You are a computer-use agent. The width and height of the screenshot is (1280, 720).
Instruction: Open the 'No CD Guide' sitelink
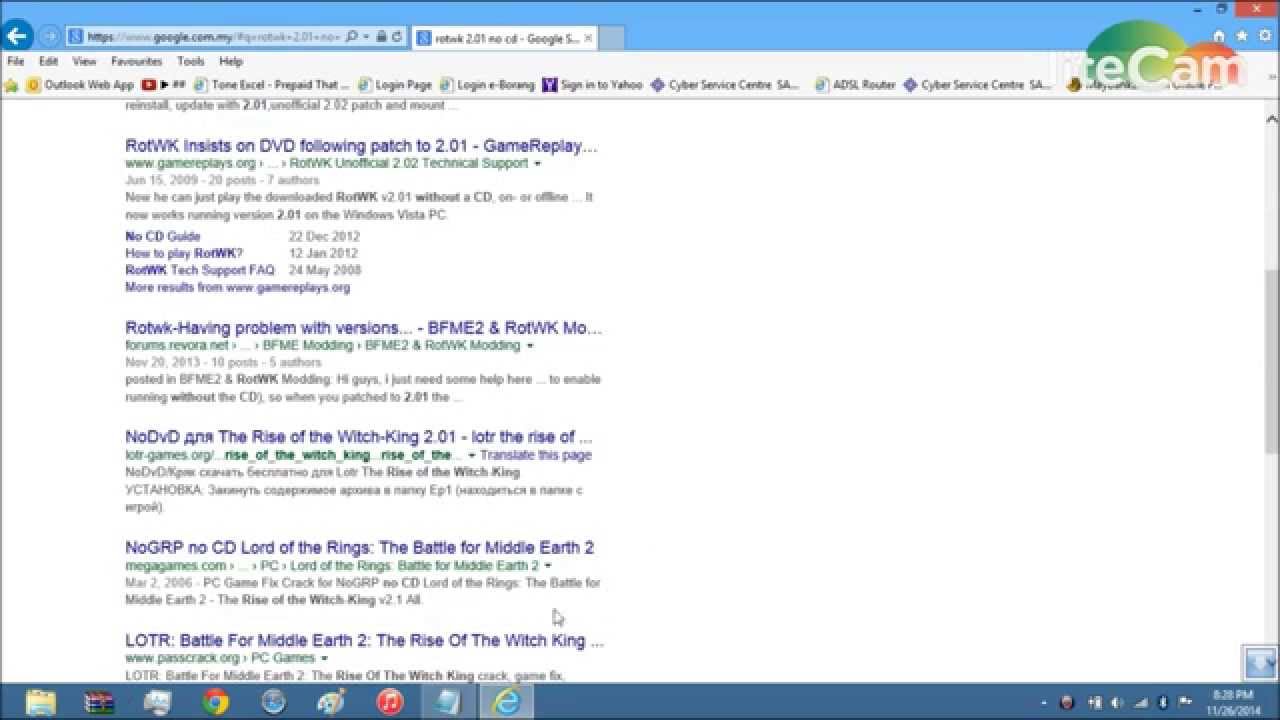coord(163,237)
